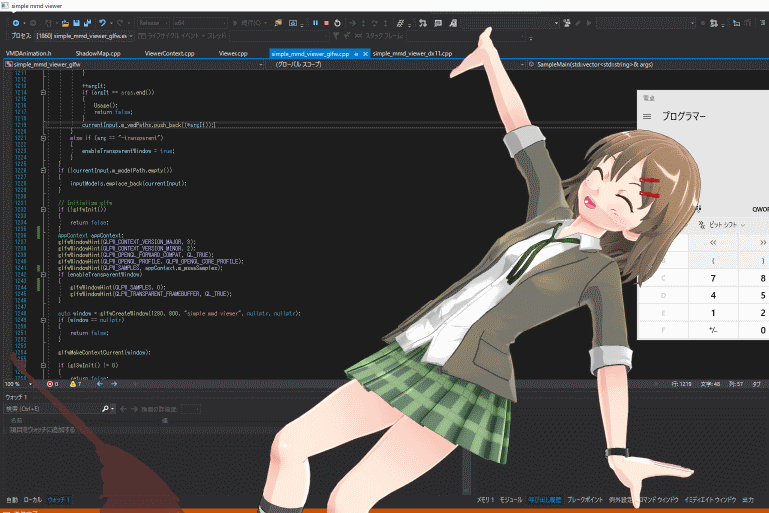
Task: Select the ローカル (Locals) panel tab
Action: click(x=33, y=500)
